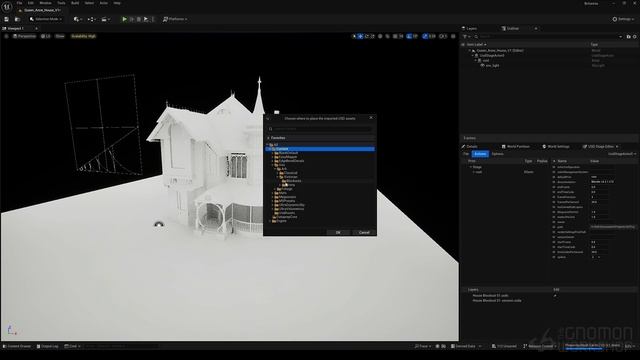Click the Stop simulation icon

(x=139, y=19)
